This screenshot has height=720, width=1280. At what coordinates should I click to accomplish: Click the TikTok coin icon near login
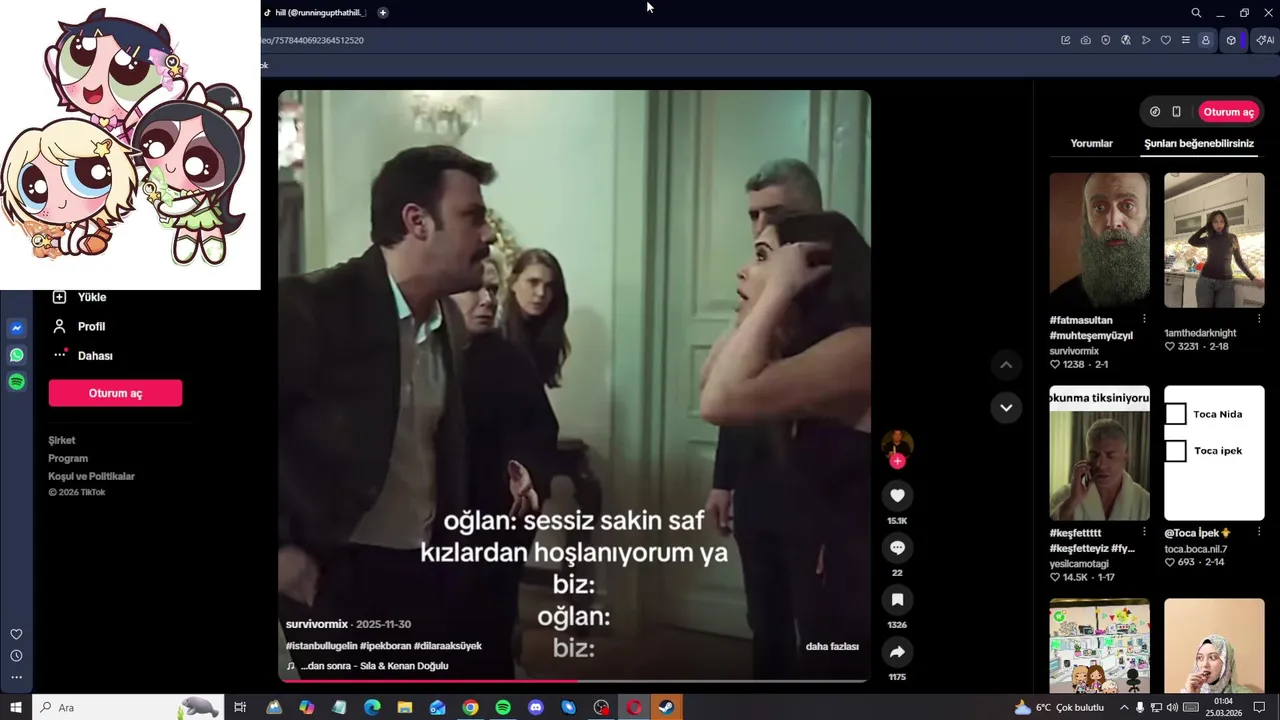coord(1155,112)
